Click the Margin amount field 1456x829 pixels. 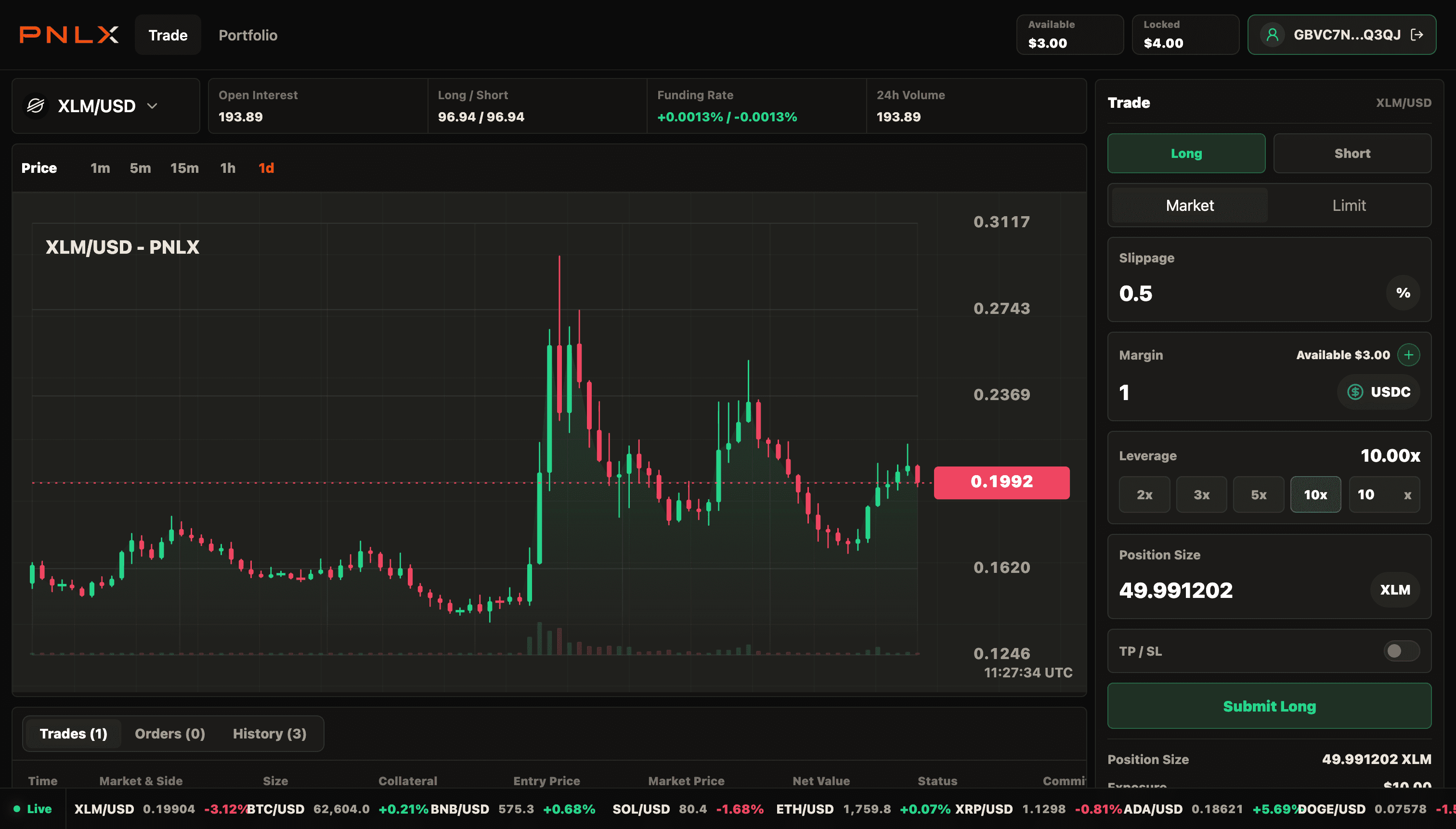(x=1224, y=392)
